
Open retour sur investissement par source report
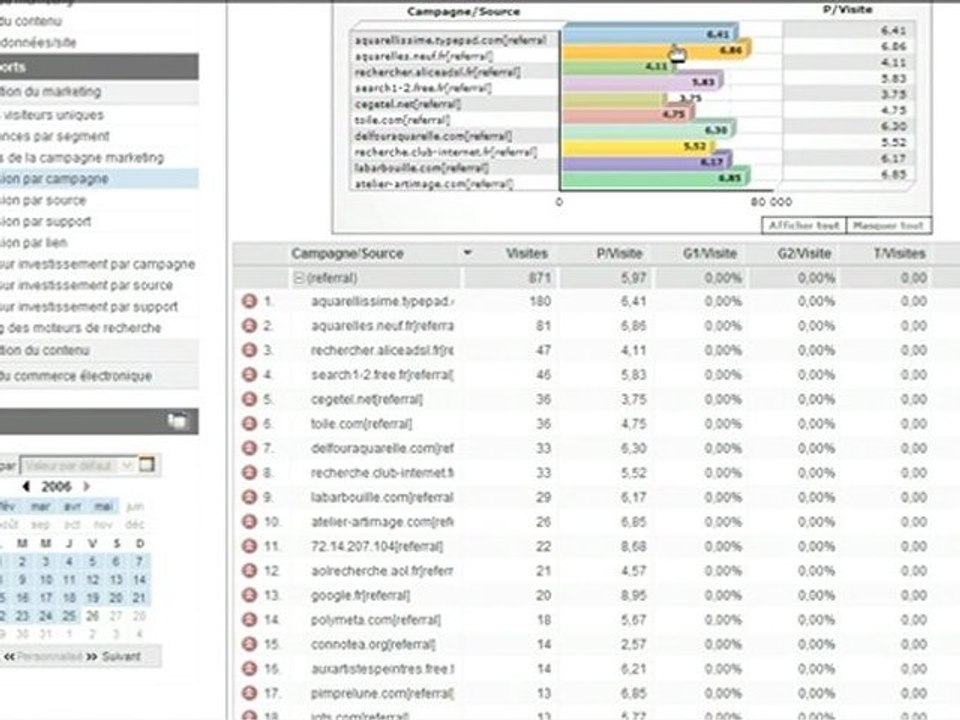click(86, 285)
